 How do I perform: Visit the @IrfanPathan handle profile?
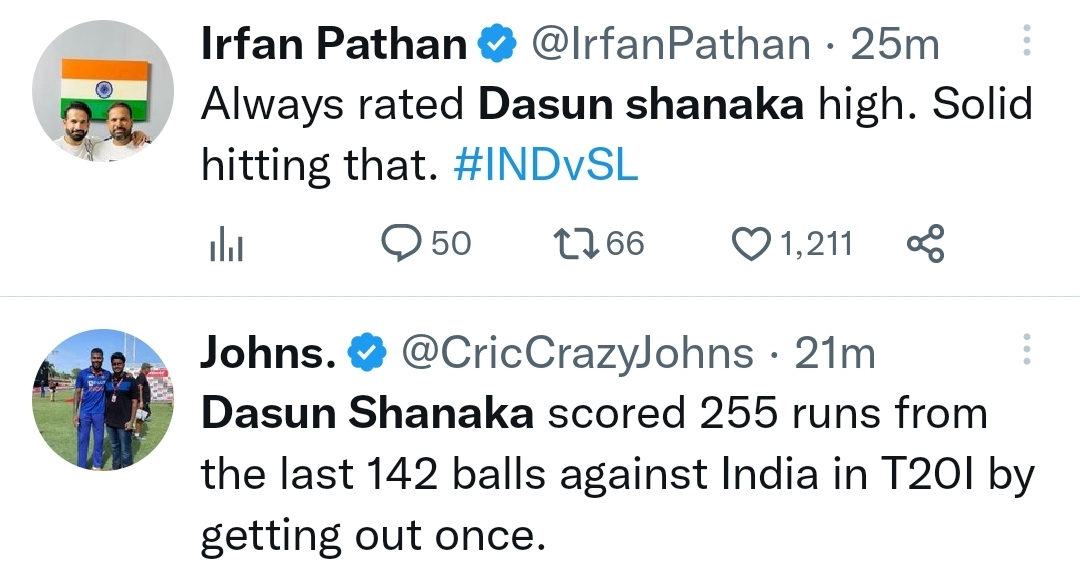click(670, 44)
